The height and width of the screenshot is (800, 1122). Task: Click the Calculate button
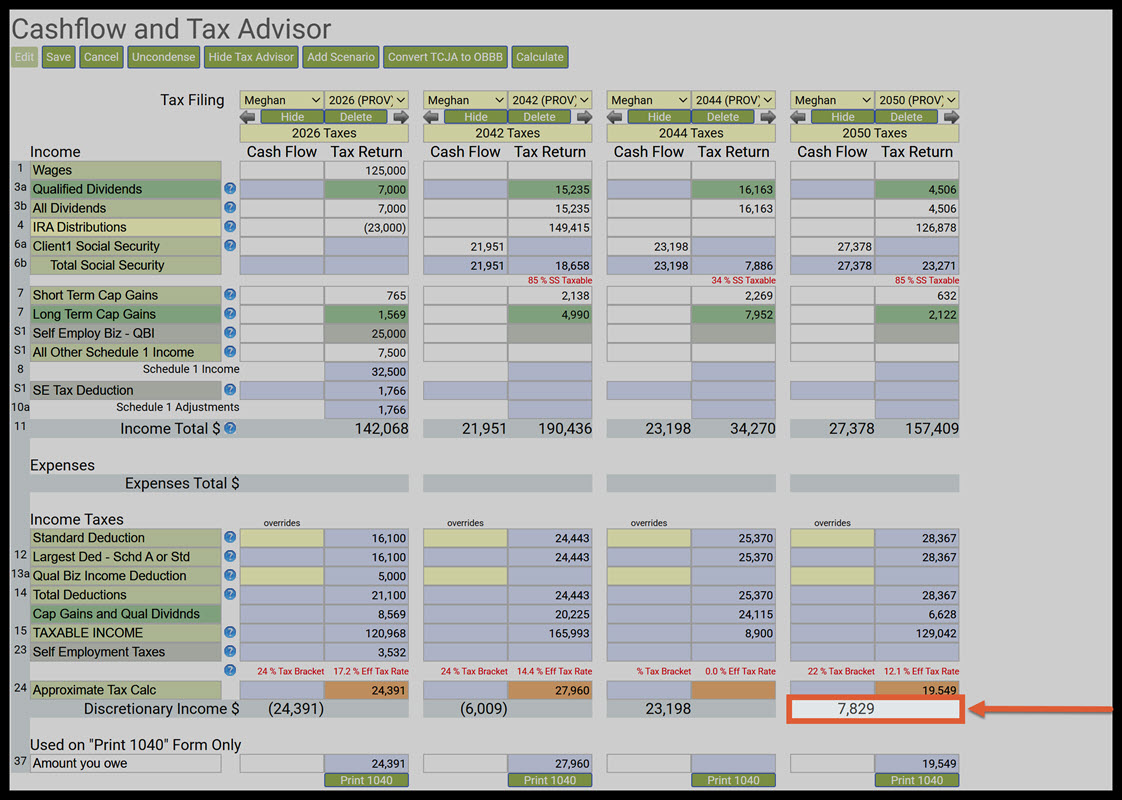click(x=540, y=57)
